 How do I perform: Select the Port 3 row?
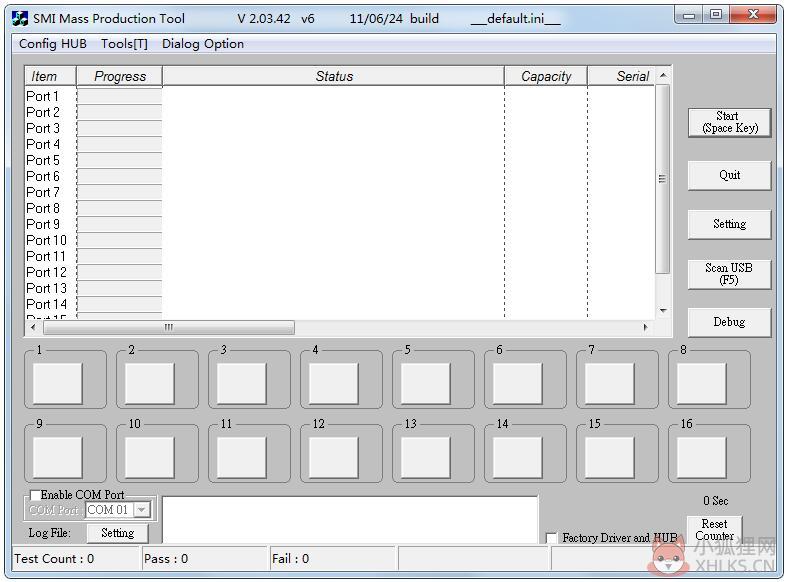coord(339,128)
